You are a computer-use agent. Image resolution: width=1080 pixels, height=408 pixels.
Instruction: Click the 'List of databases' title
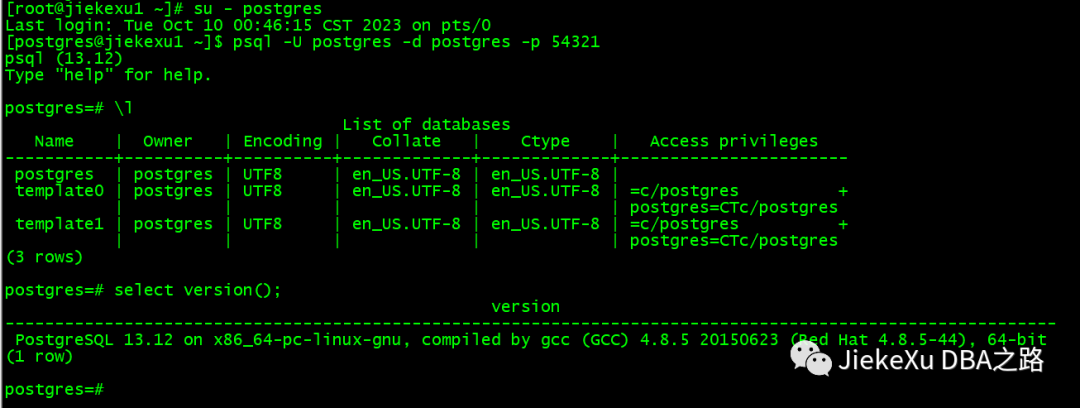pos(426,125)
